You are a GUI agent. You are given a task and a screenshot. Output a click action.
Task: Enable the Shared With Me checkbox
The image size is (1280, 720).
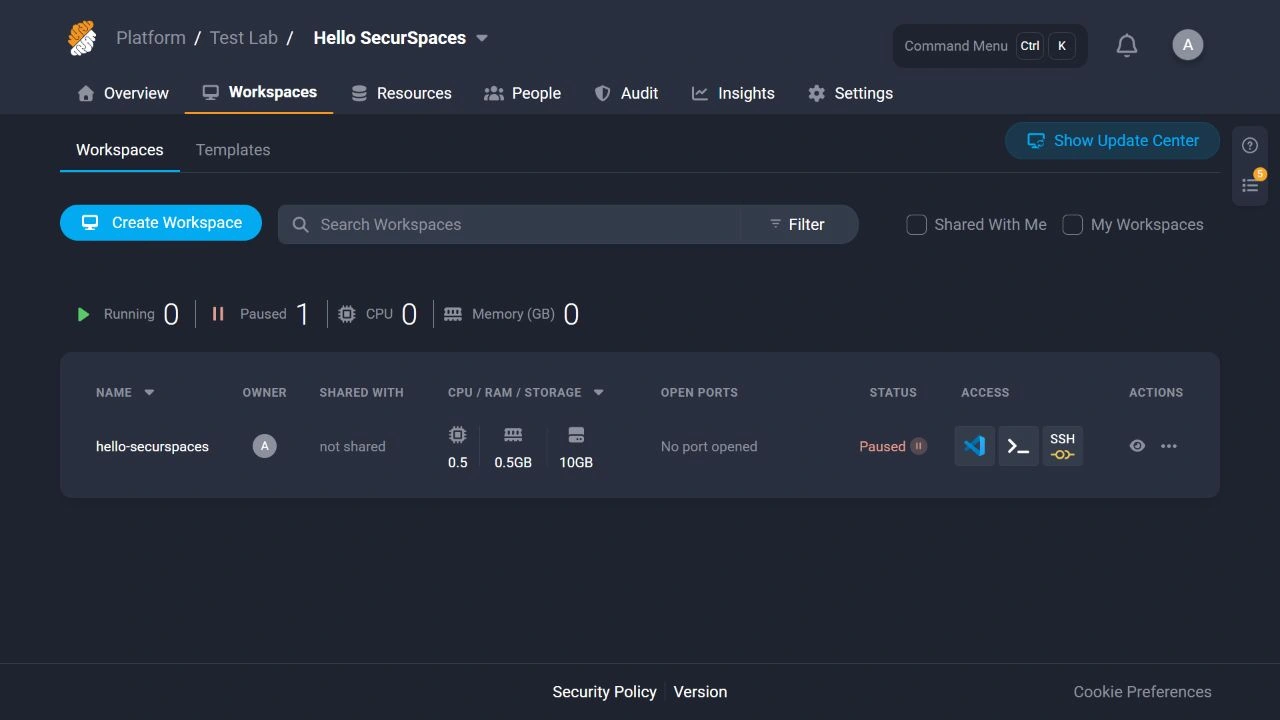point(916,224)
